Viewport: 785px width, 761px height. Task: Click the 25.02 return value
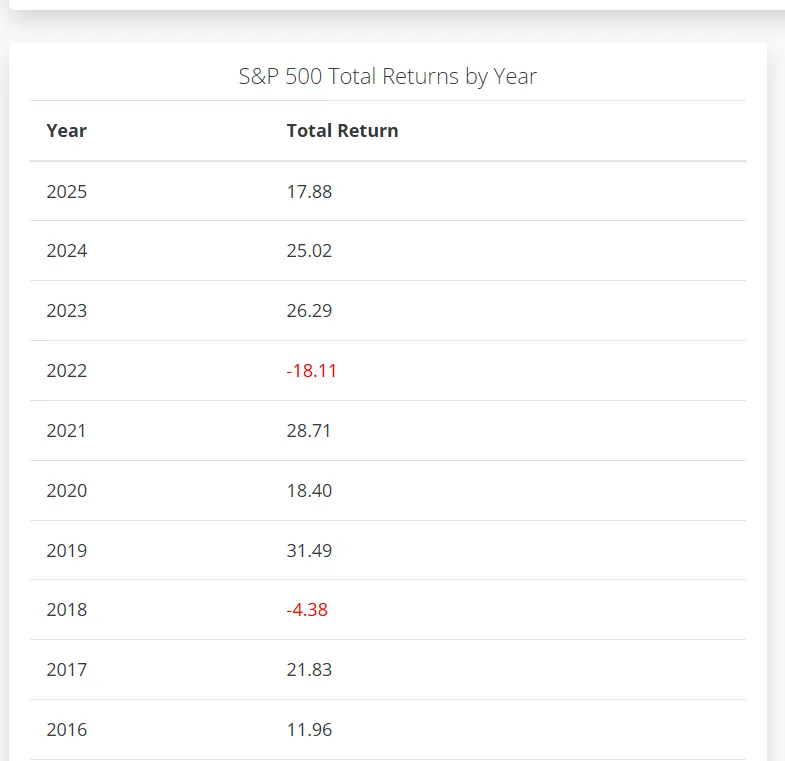pyautogui.click(x=309, y=251)
